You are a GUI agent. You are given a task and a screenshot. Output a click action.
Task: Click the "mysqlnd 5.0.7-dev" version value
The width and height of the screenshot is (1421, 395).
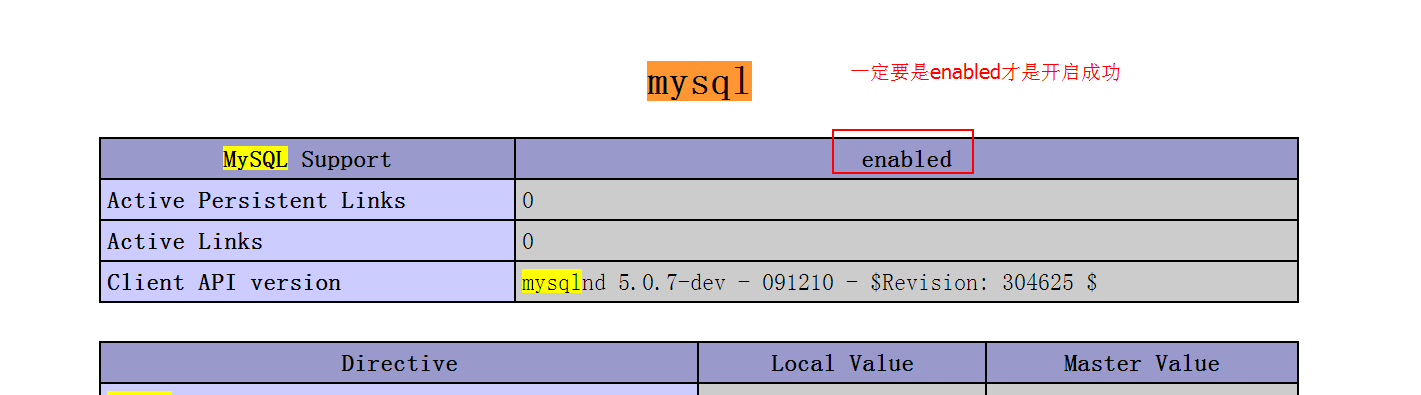click(906, 282)
